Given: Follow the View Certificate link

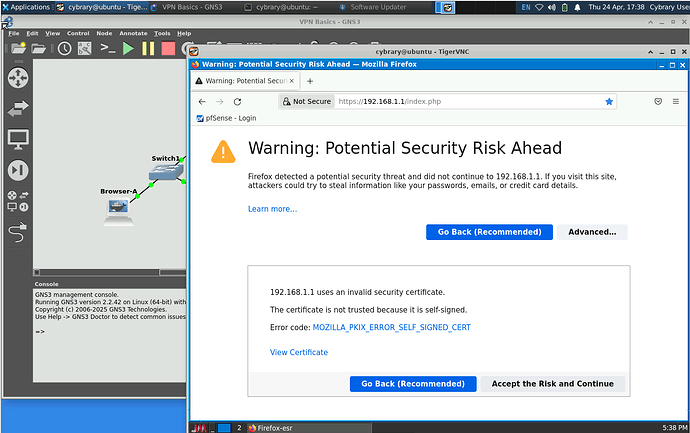Looking at the screenshot, I should 299,352.
